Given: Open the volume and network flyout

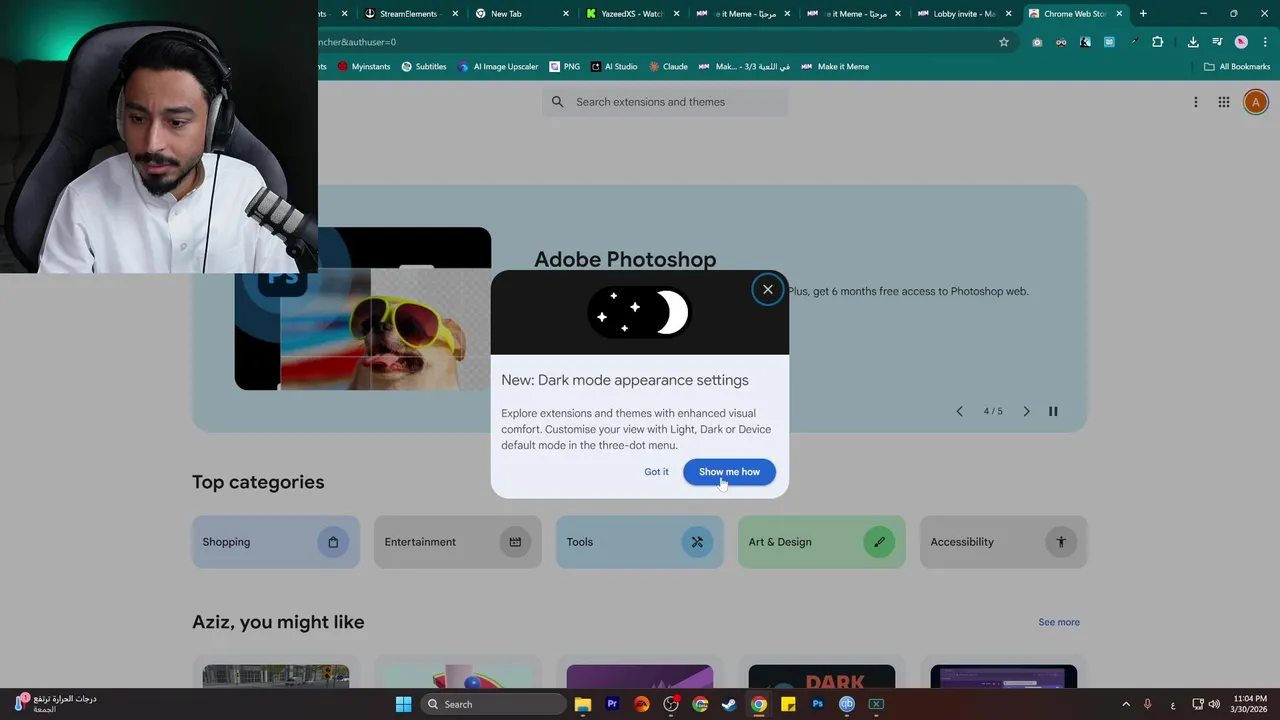Looking at the screenshot, I should pos(1206,704).
